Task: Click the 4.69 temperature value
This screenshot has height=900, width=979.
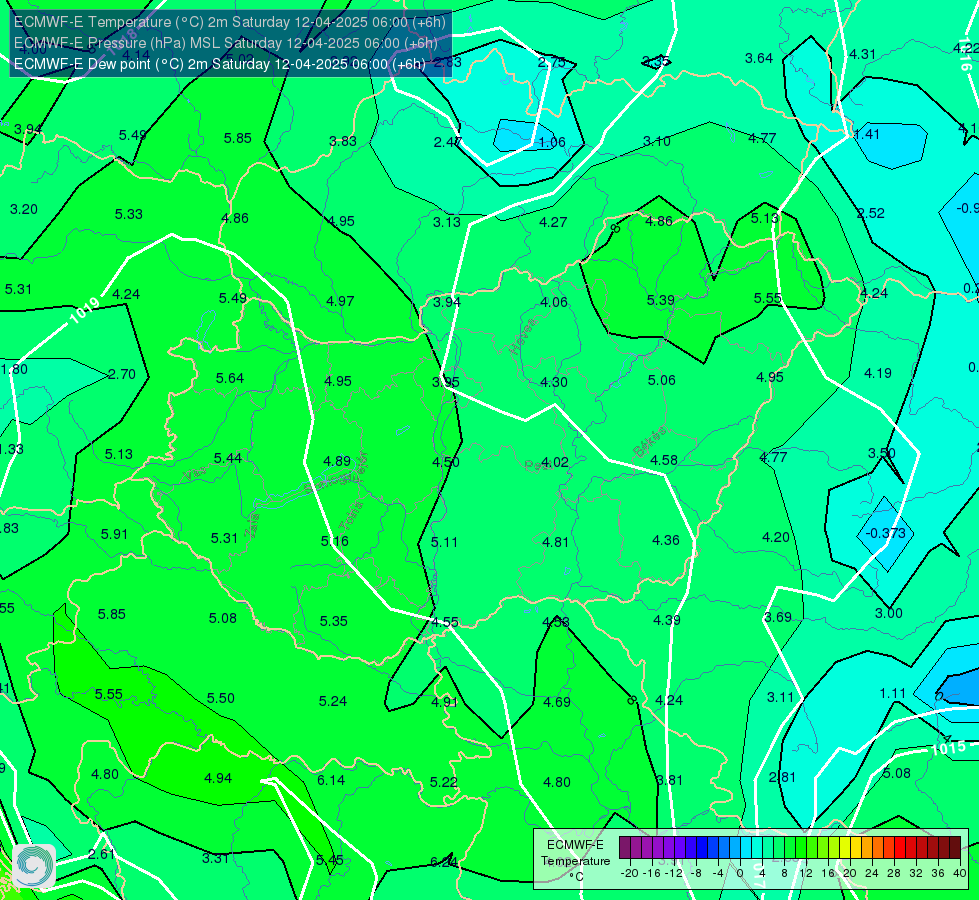Action: pos(557,703)
